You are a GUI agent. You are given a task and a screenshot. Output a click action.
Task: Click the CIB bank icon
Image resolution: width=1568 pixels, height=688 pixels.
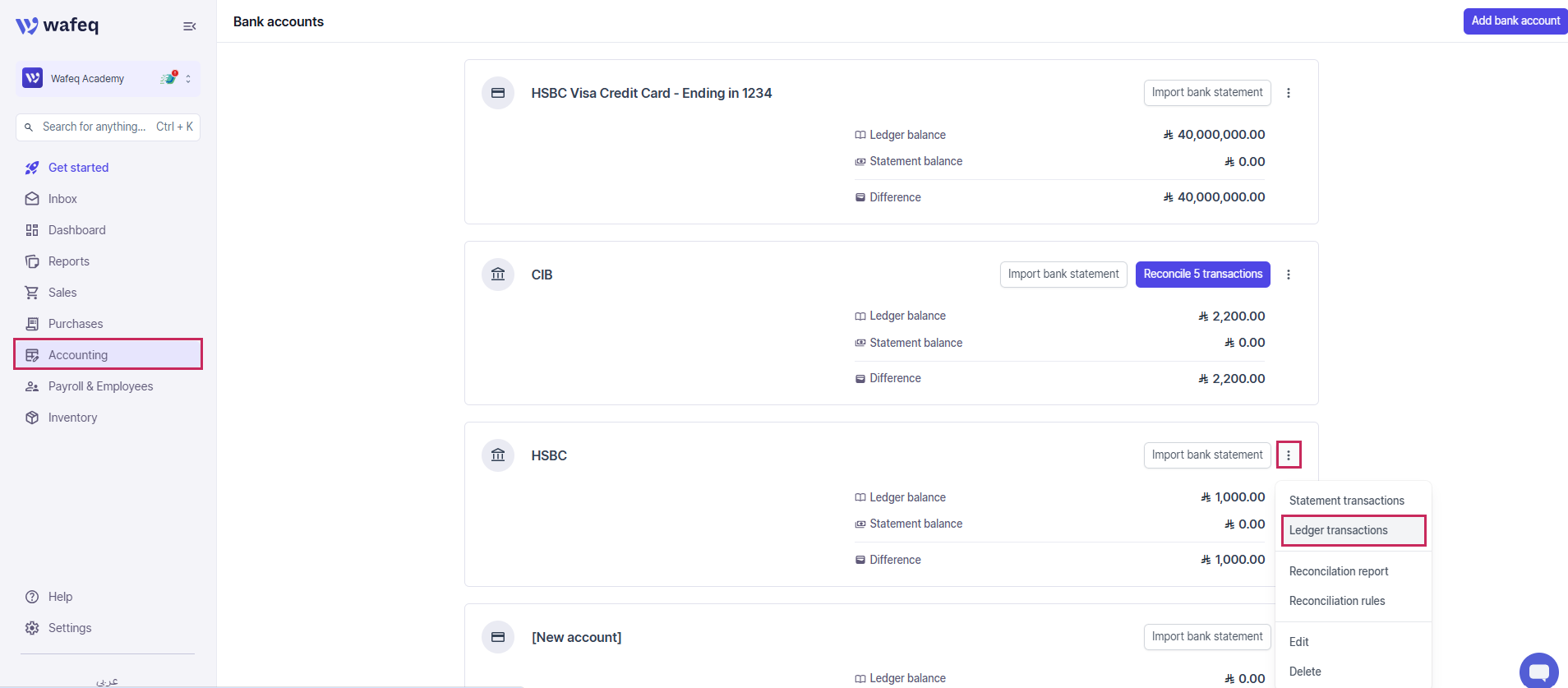click(x=498, y=275)
